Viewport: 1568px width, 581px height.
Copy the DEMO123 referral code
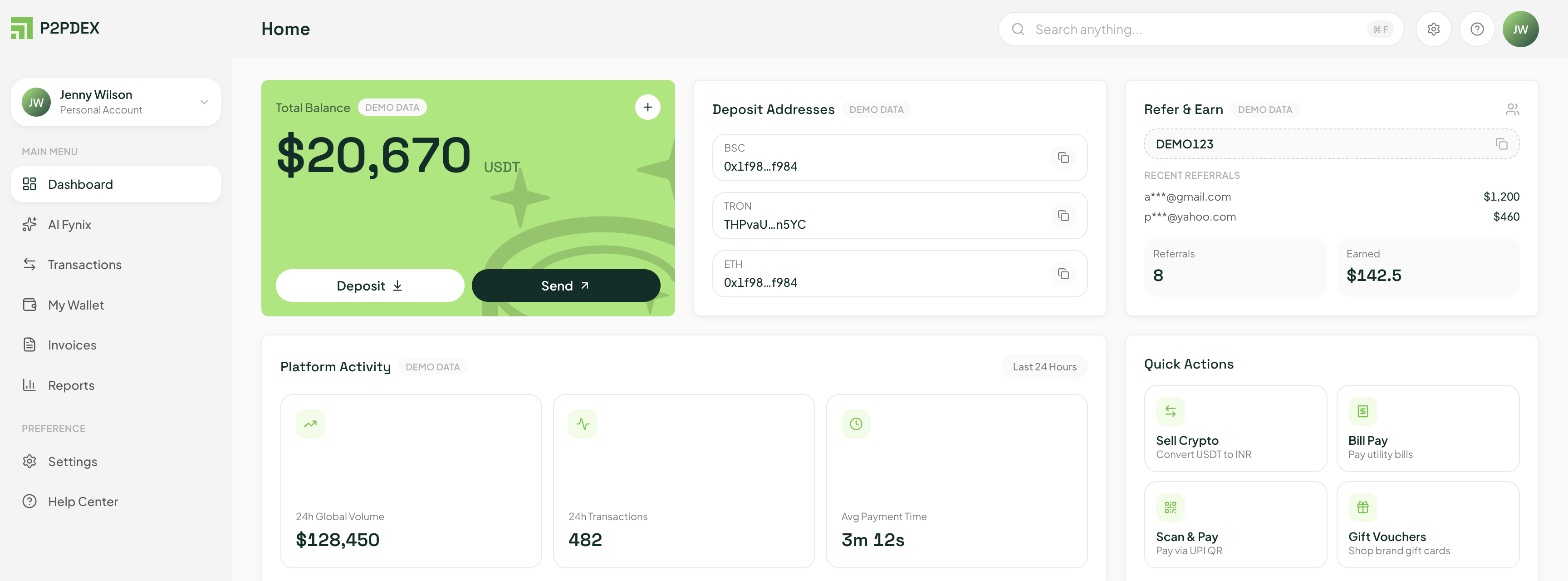[x=1502, y=144]
